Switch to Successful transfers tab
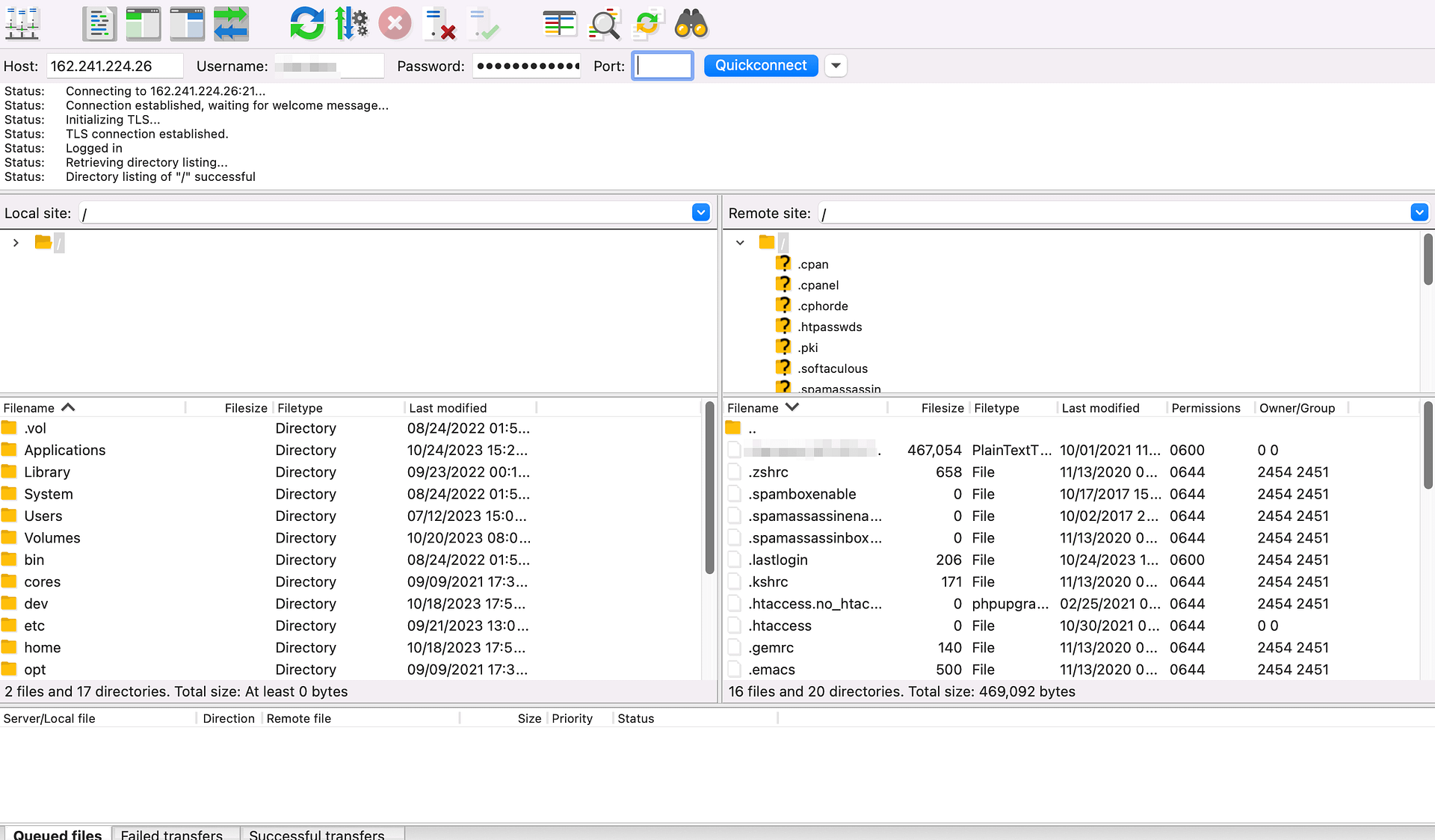Image resolution: width=1435 pixels, height=840 pixels. click(317, 834)
